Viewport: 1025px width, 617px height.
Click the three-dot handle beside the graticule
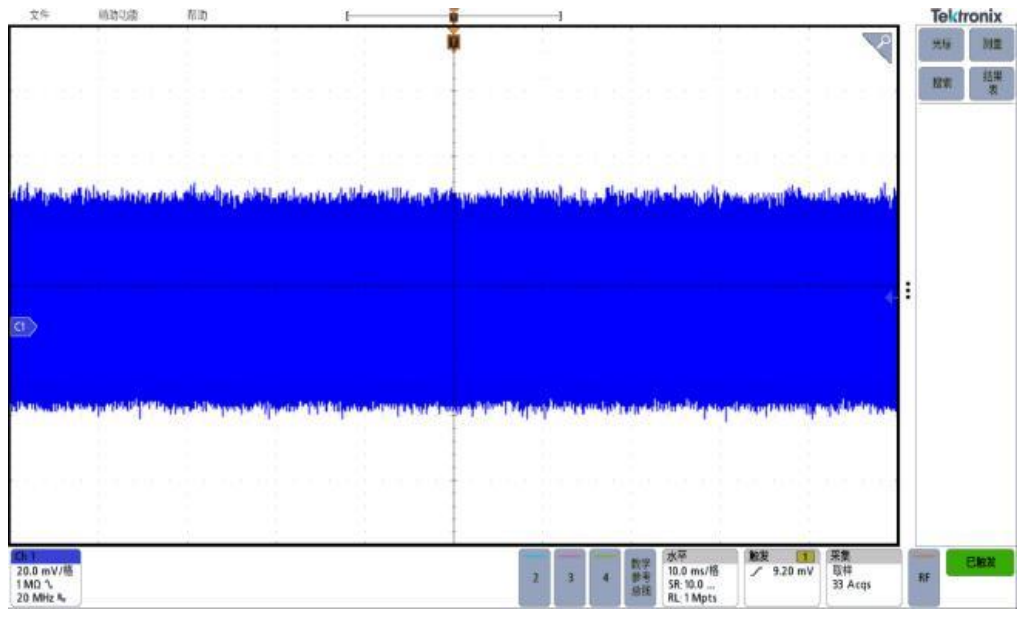pos(908,290)
